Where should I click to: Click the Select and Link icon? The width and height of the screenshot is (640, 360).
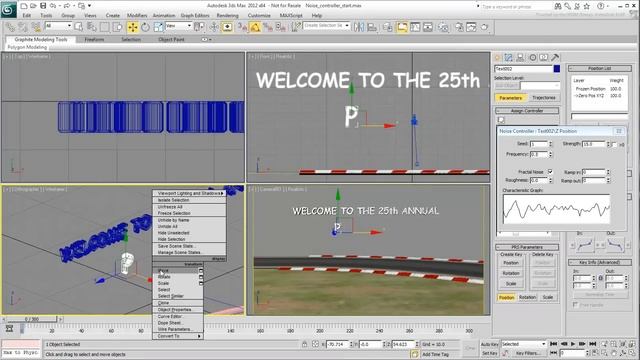10,27
